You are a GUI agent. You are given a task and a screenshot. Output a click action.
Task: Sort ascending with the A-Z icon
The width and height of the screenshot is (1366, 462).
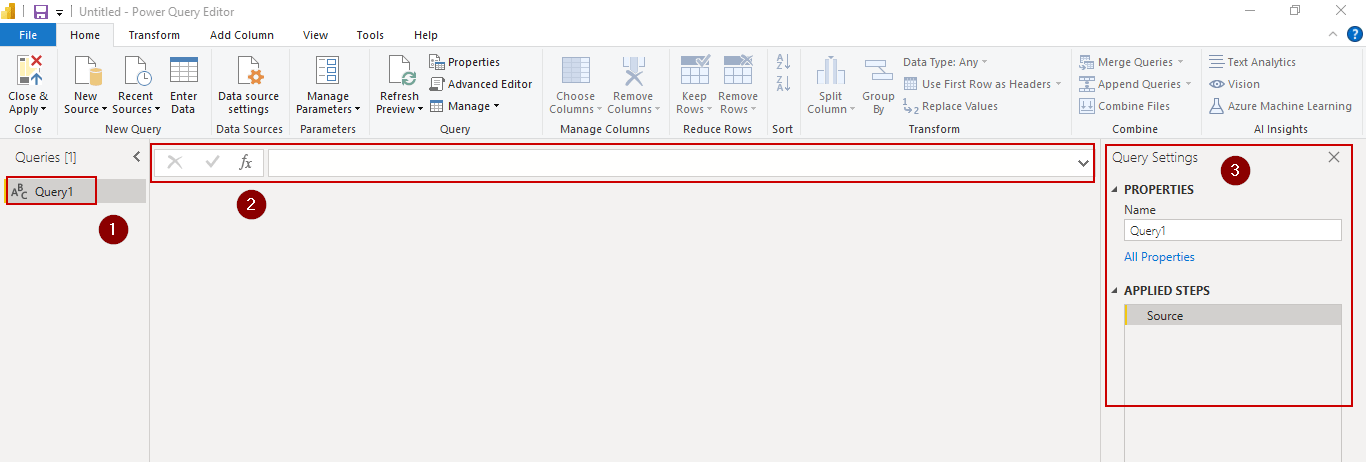pos(784,61)
